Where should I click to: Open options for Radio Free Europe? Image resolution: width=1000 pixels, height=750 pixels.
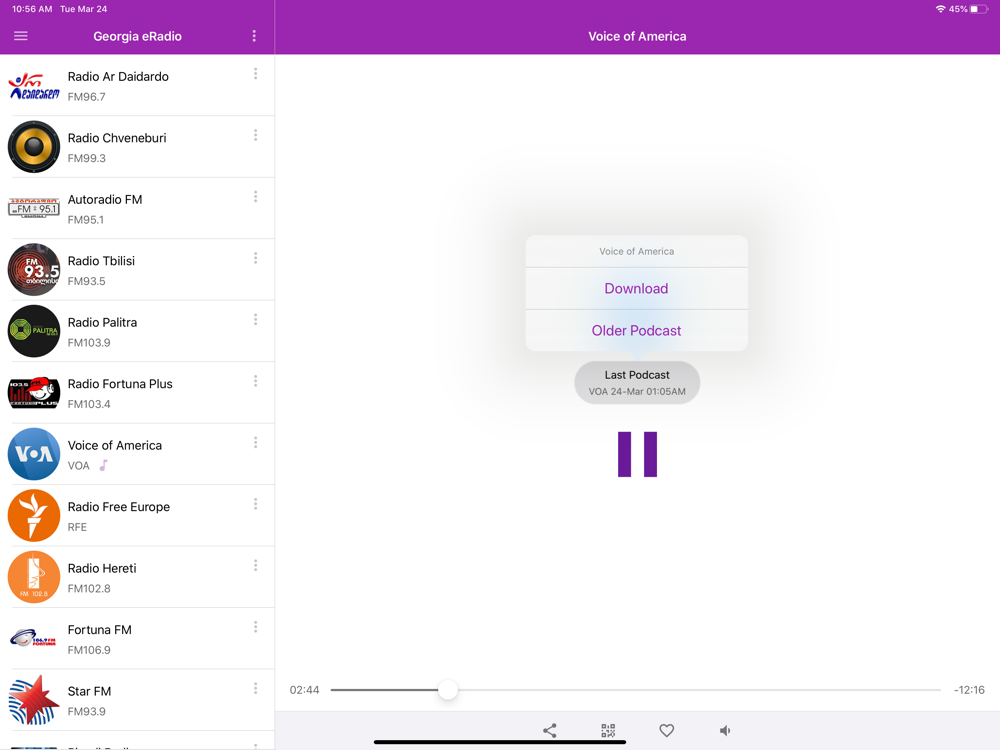[x=256, y=504]
